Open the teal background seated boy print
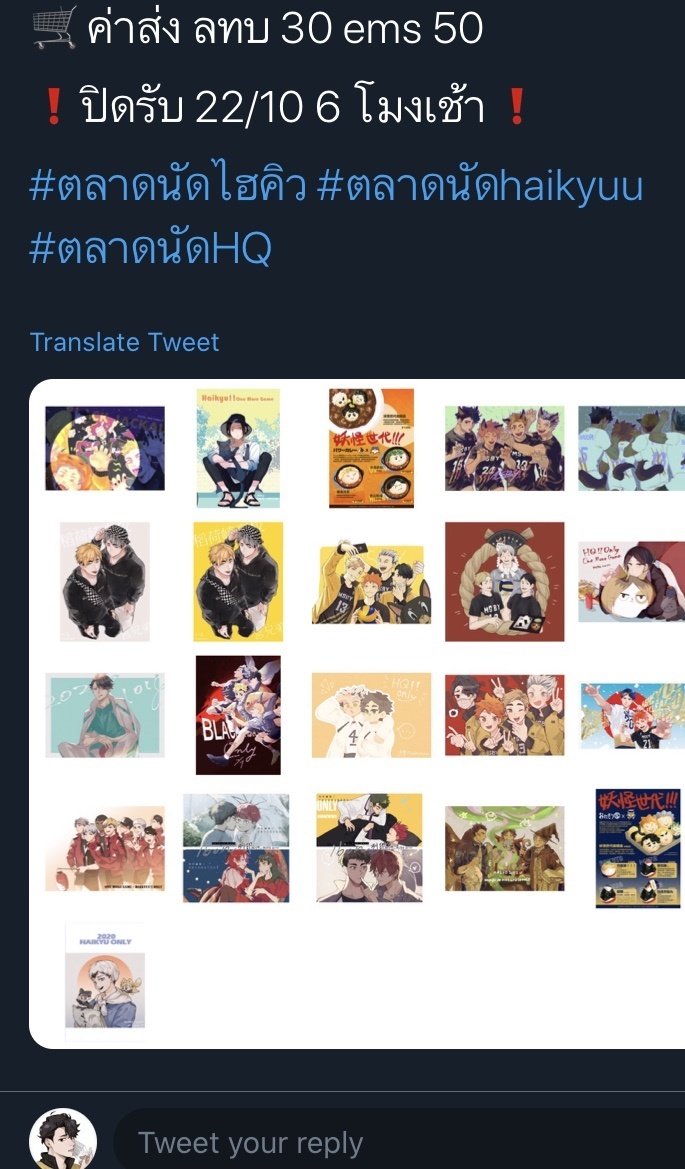This screenshot has height=1169, width=685. point(105,715)
